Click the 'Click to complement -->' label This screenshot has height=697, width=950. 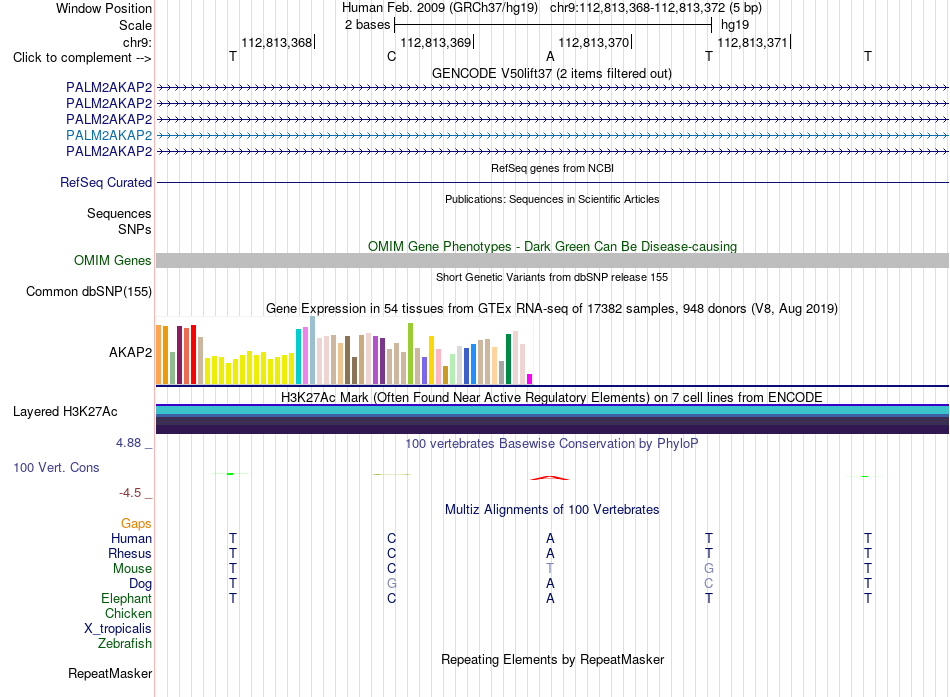(x=82, y=58)
